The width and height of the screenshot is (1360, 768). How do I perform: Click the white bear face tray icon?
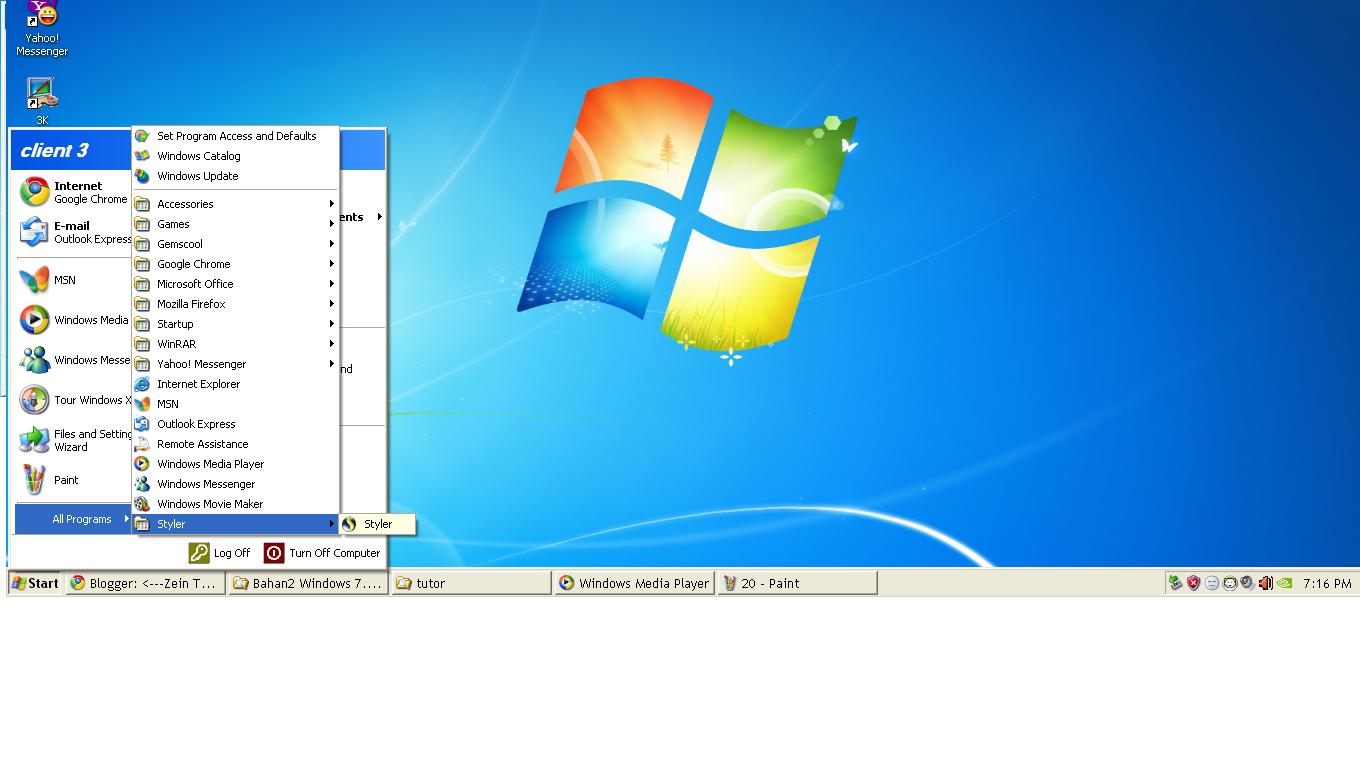point(1229,583)
